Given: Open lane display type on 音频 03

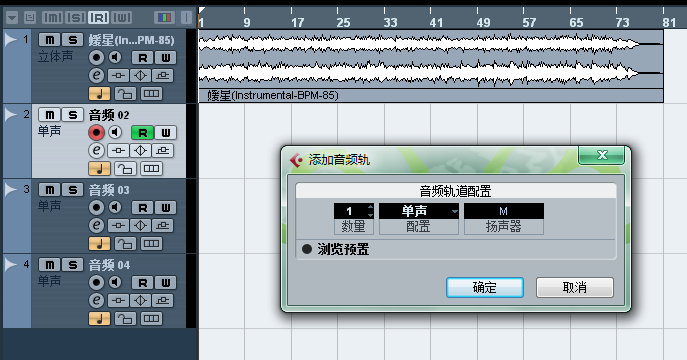Looking at the screenshot, I should tap(151, 243).
